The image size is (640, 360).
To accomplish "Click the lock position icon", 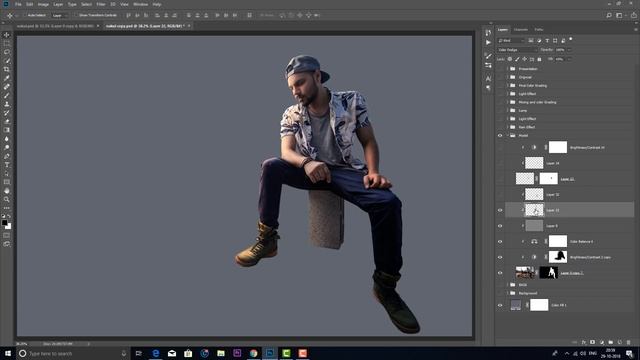I will click(x=524, y=59).
